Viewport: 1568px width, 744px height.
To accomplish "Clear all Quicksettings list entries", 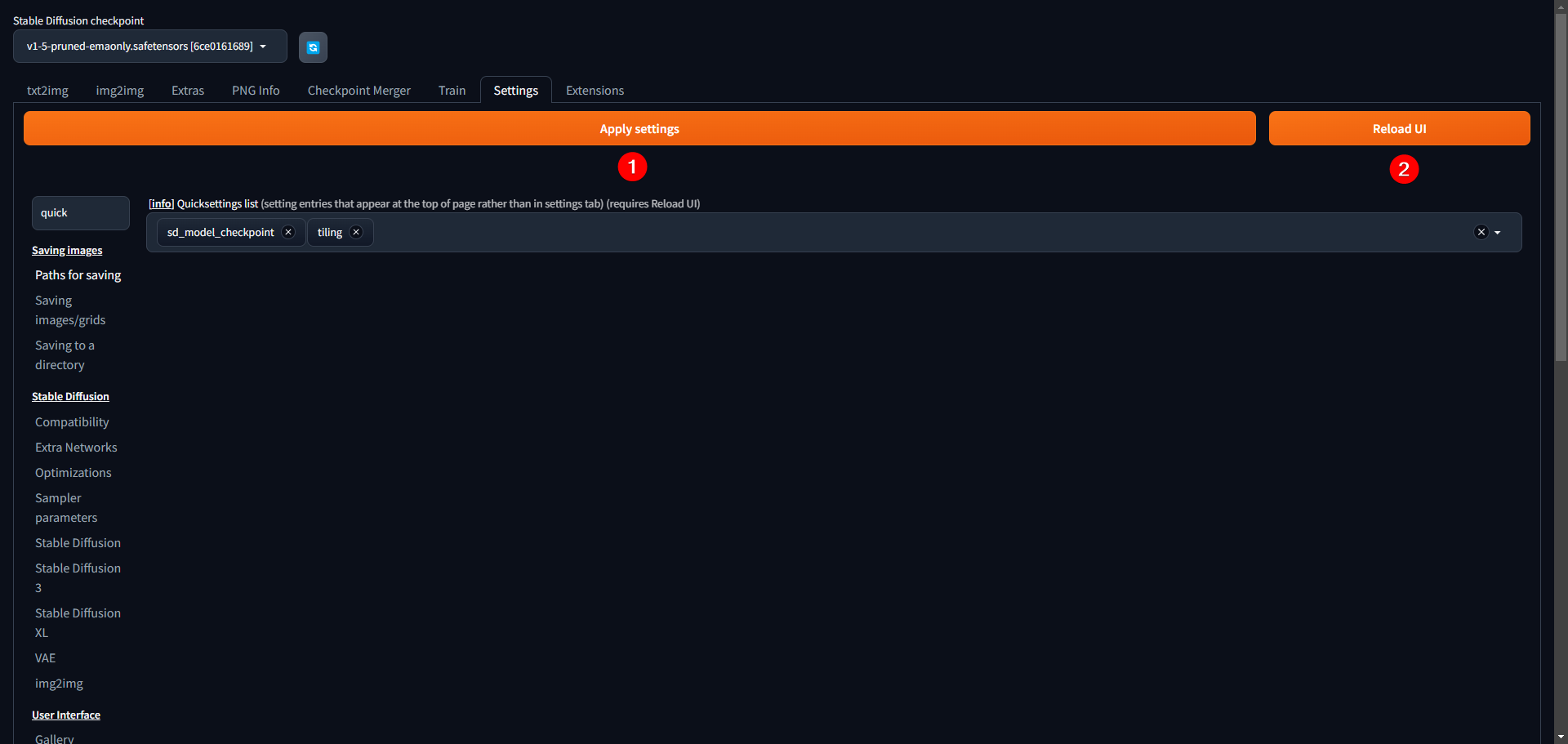I will click(x=1481, y=232).
